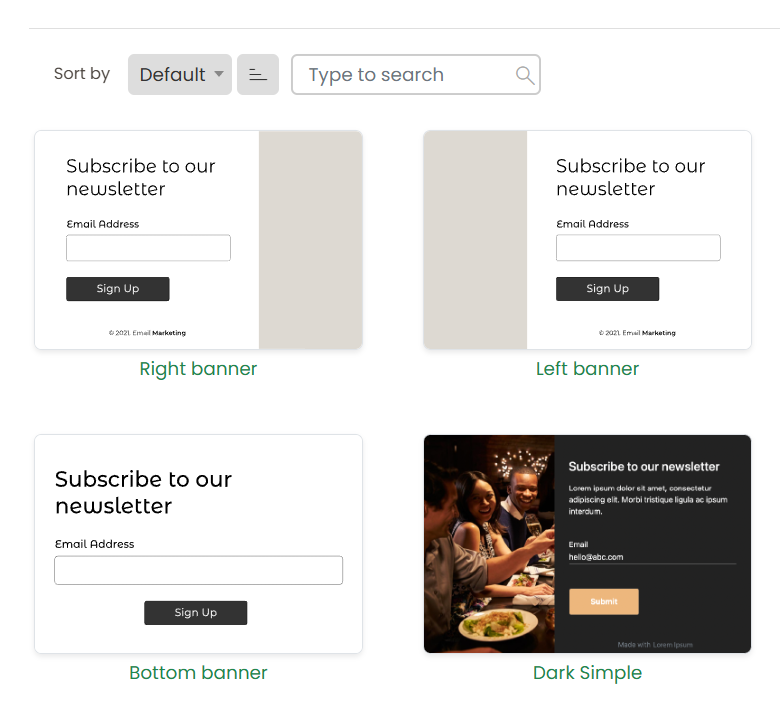Image resolution: width=780 pixels, height=713 pixels.
Task: Select the Right banner template thumbnail
Action: 198,240
